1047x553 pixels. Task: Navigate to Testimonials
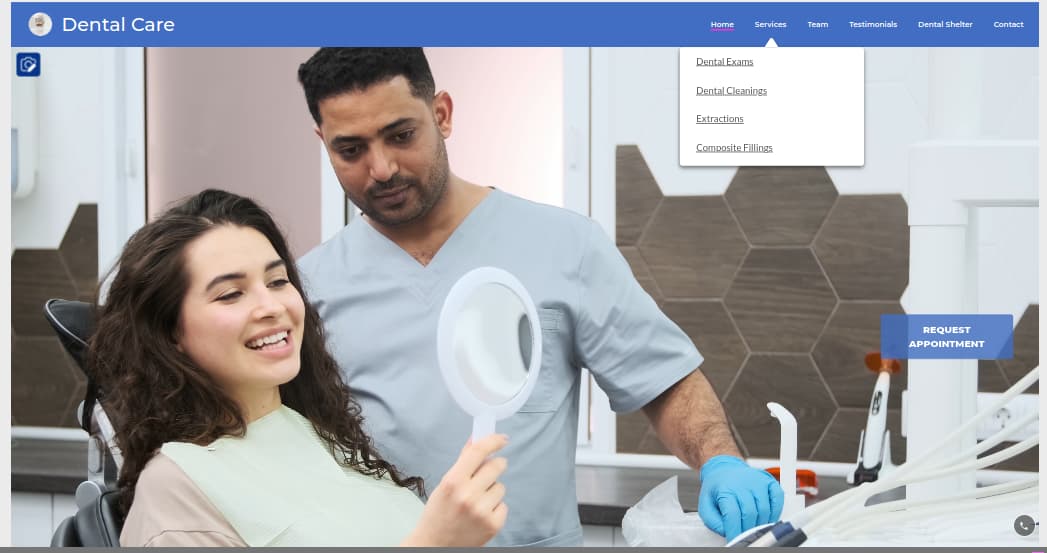click(x=872, y=24)
